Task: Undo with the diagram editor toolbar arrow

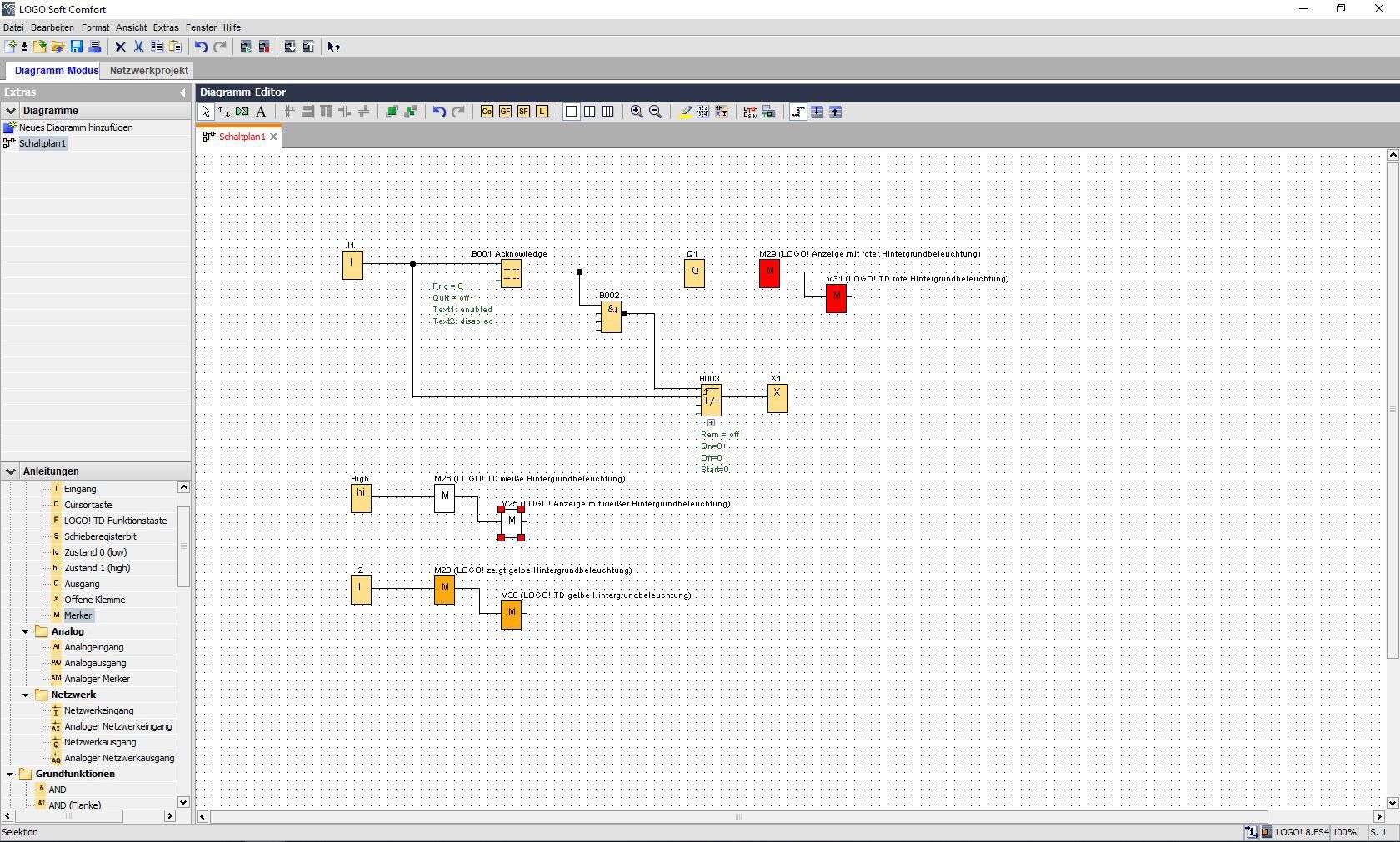Action: [x=439, y=112]
